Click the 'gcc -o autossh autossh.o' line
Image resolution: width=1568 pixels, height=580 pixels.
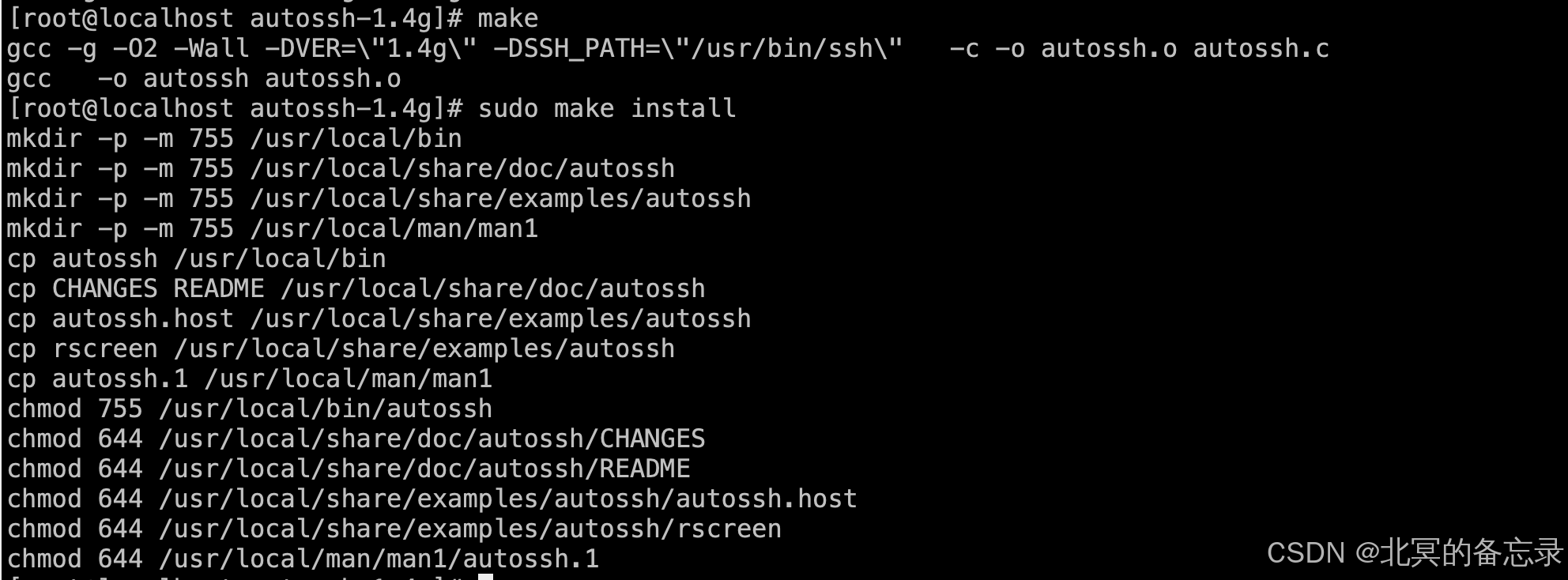pyautogui.click(x=204, y=79)
